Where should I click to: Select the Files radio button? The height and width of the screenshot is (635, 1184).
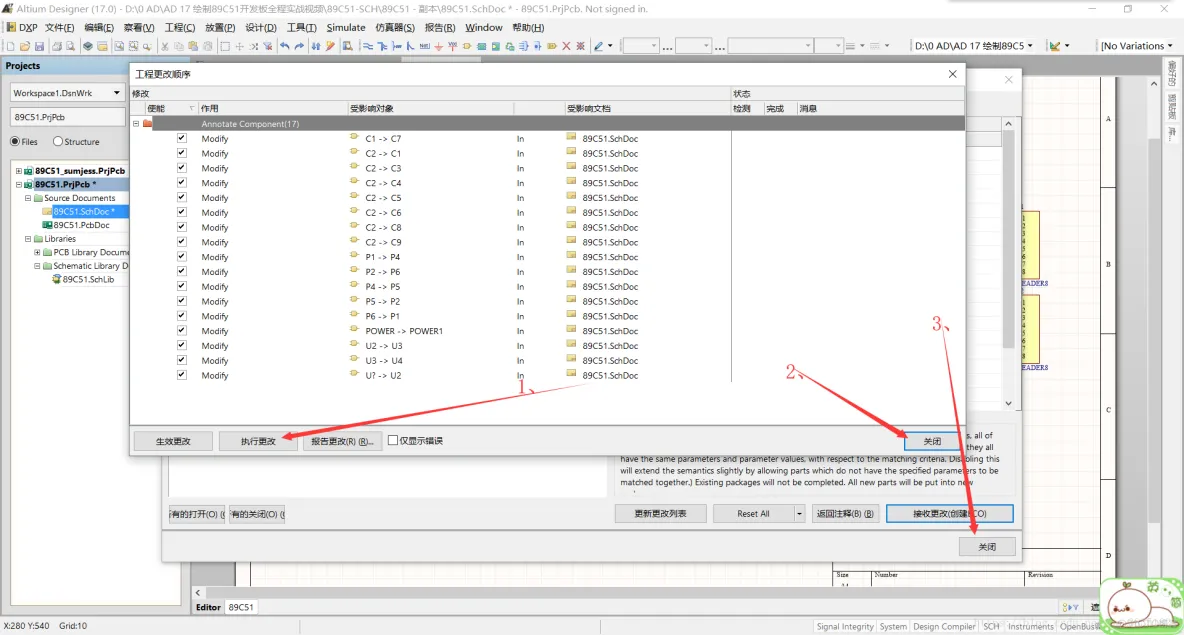(x=15, y=141)
